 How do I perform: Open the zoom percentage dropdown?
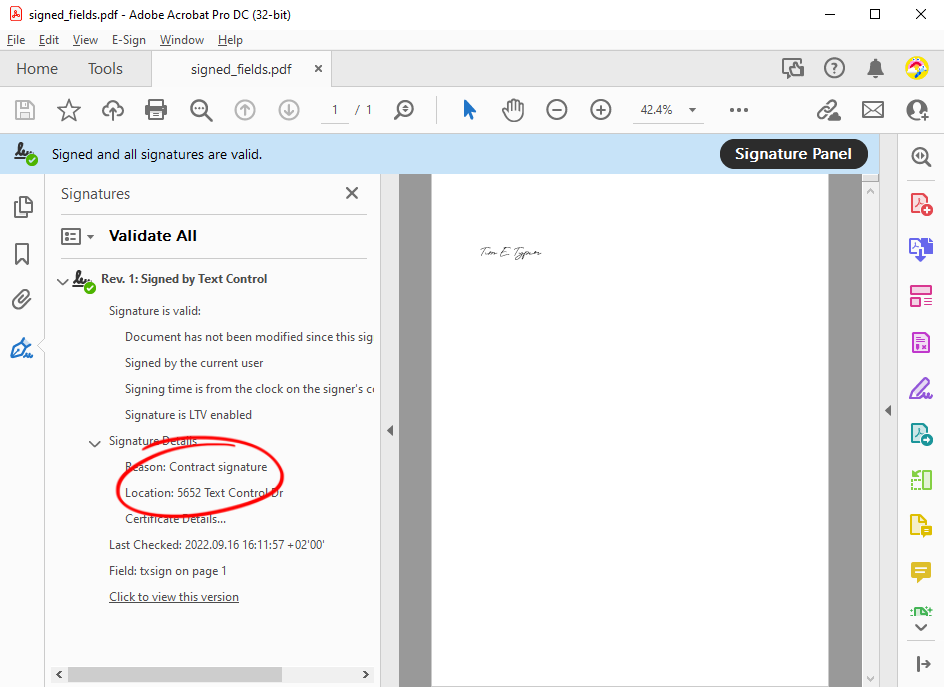click(x=692, y=110)
